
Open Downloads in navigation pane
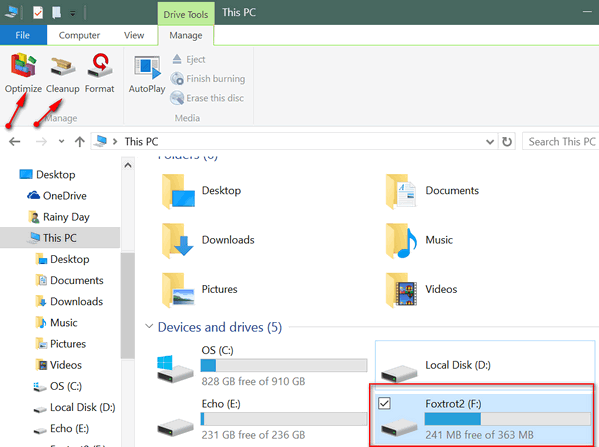click(69, 301)
